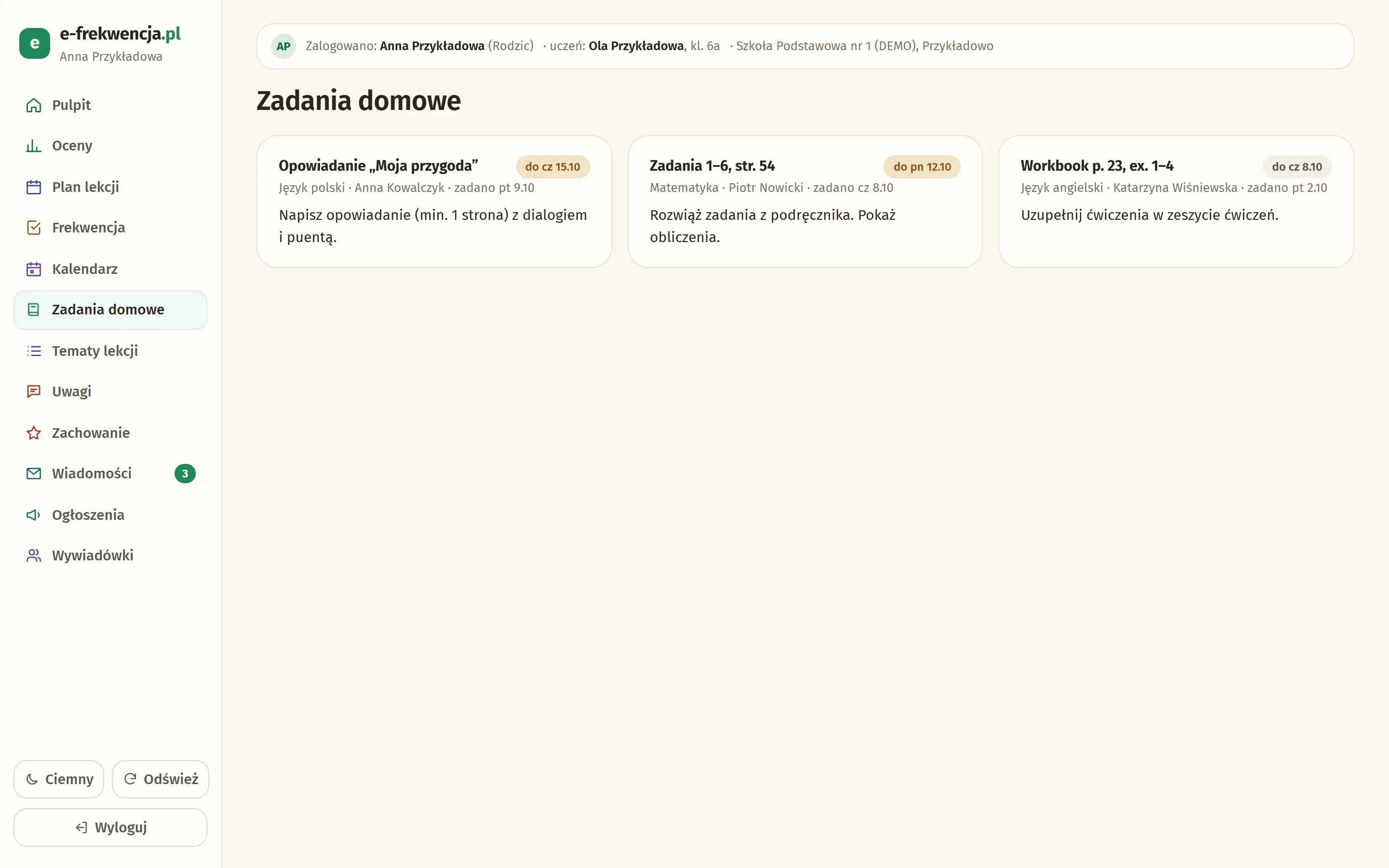Select Frekwencja in the sidebar

(x=110, y=228)
